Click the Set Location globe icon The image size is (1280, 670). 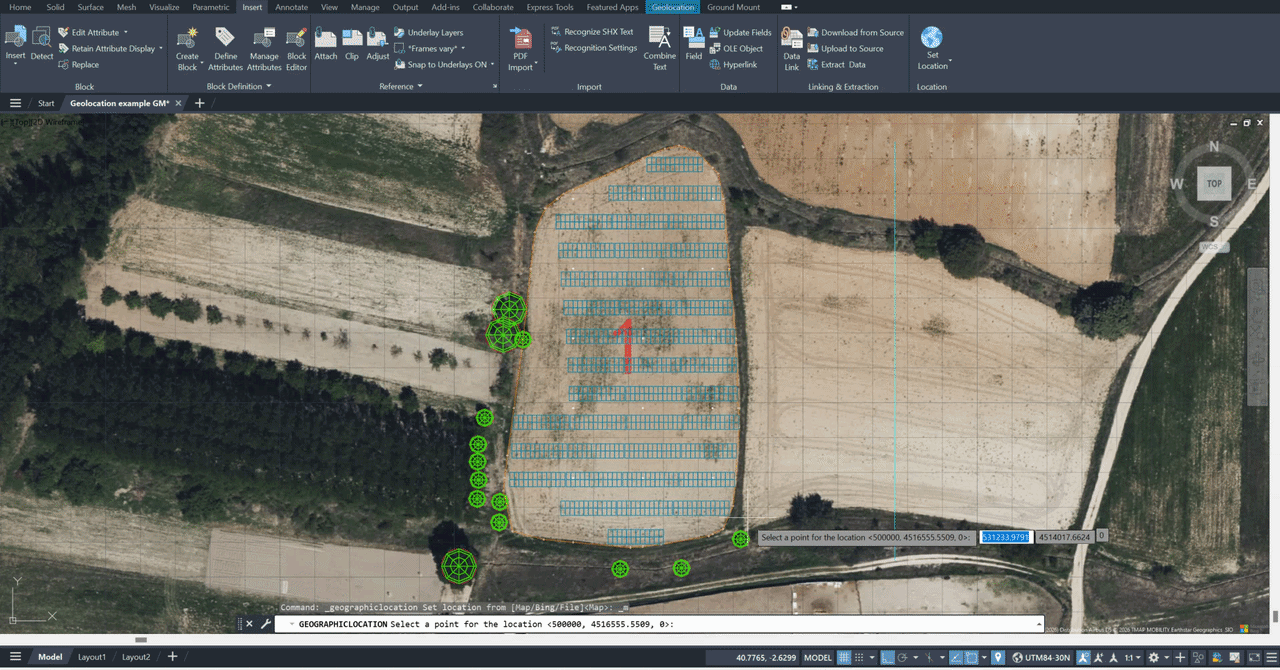click(932, 37)
